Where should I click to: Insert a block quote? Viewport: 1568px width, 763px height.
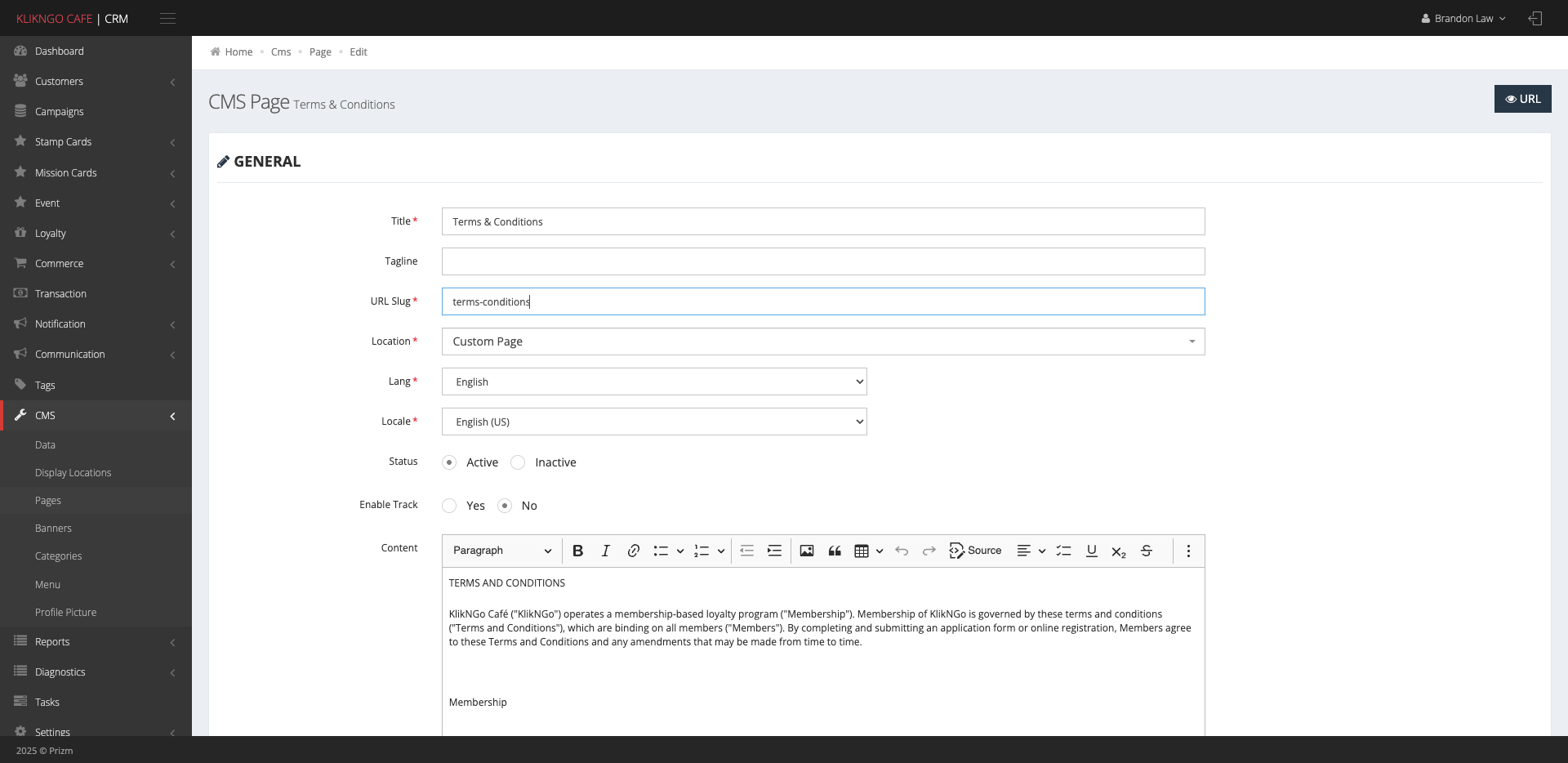(835, 551)
